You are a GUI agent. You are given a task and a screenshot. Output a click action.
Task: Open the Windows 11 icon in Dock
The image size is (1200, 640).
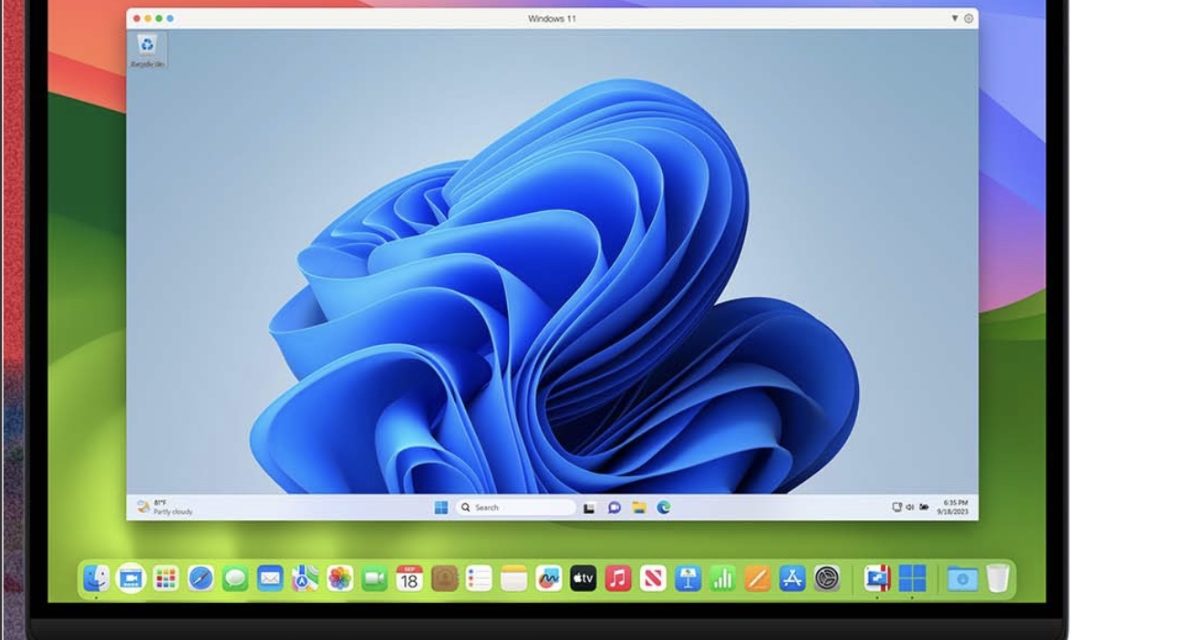coord(912,578)
